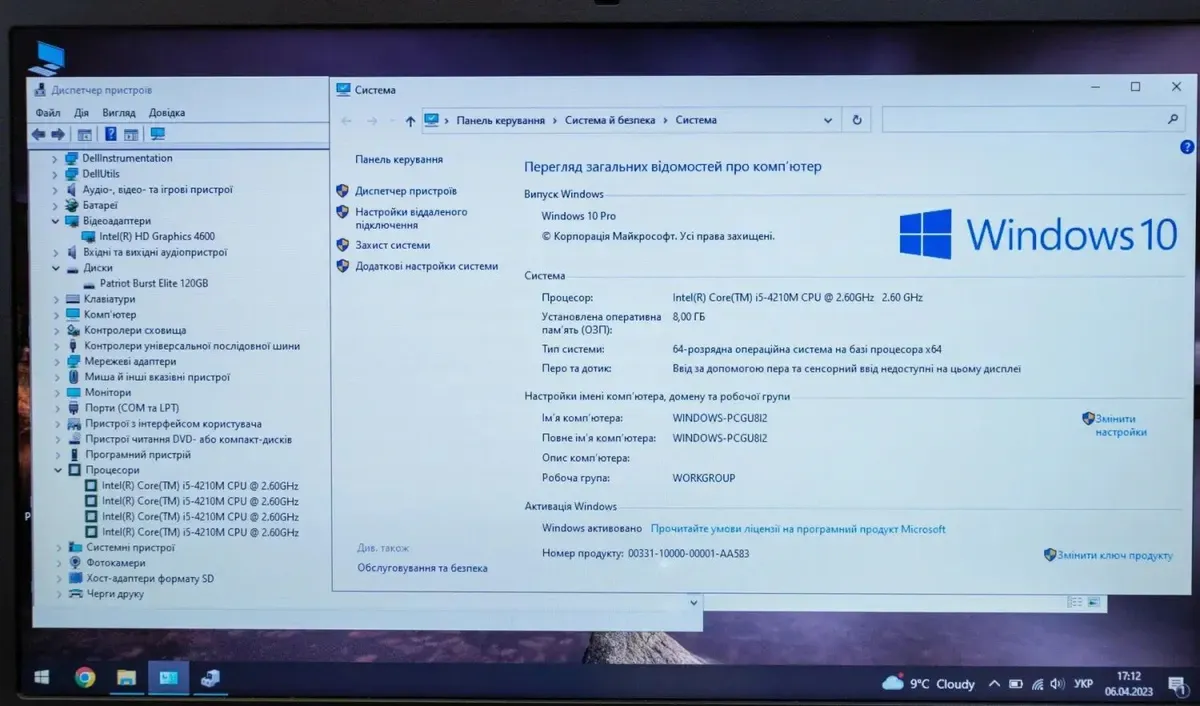Click the Up arrow in System window navigation
Screen dimensions: 1200x706
coord(410,121)
